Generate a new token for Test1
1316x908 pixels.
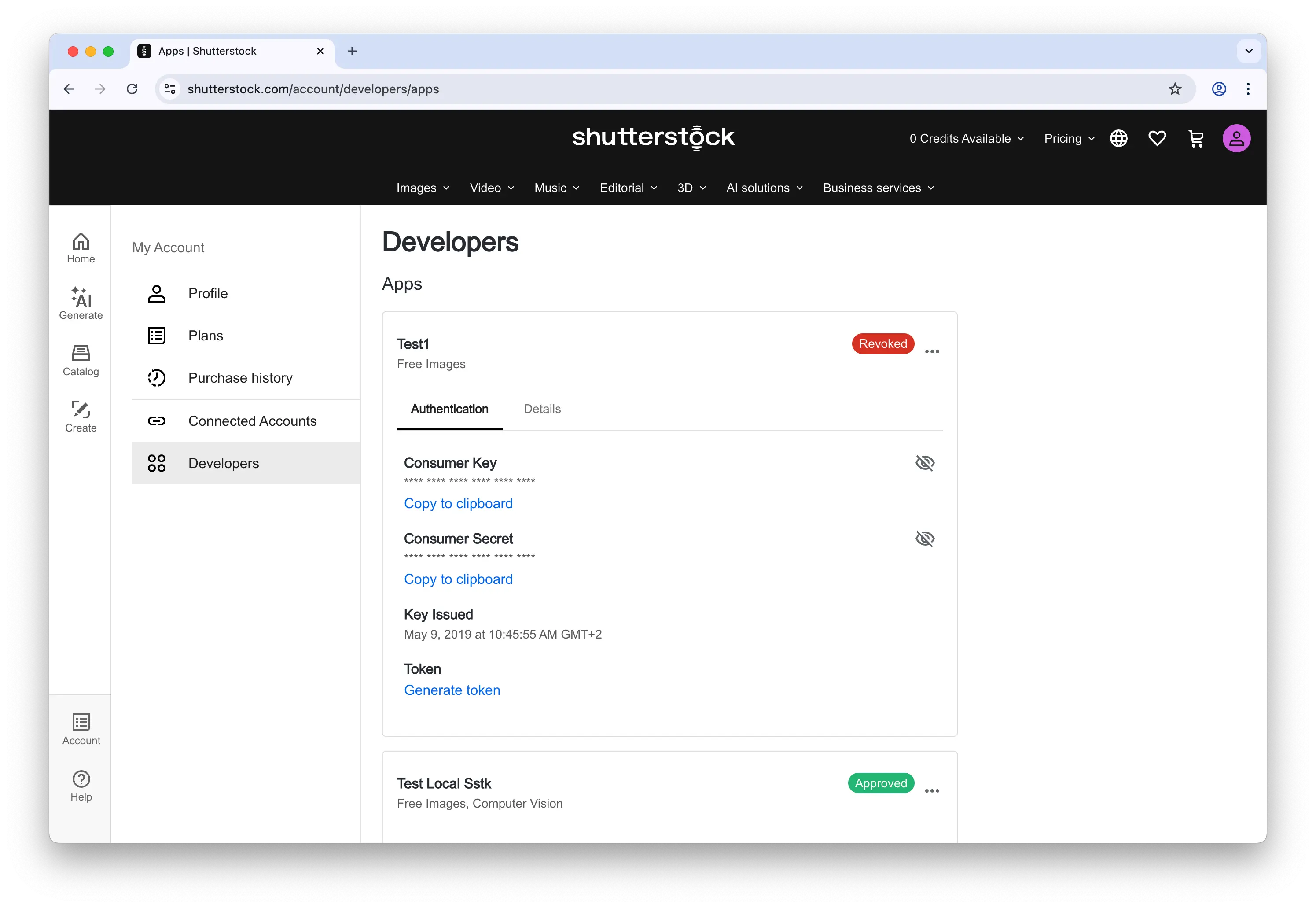pyautogui.click(x=452, y=690)
